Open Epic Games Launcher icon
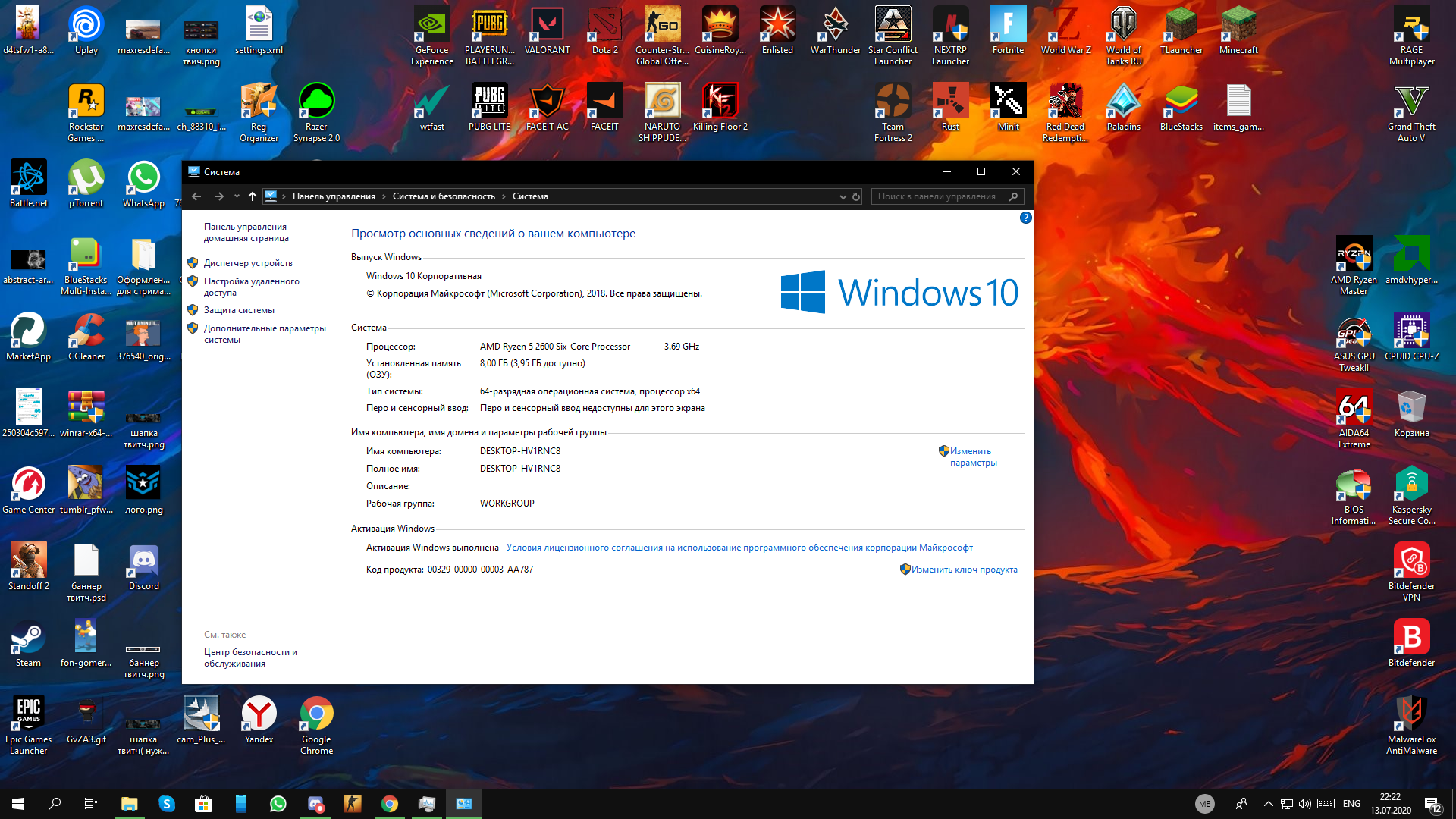Screen dimensions: 1456x819 28,725
